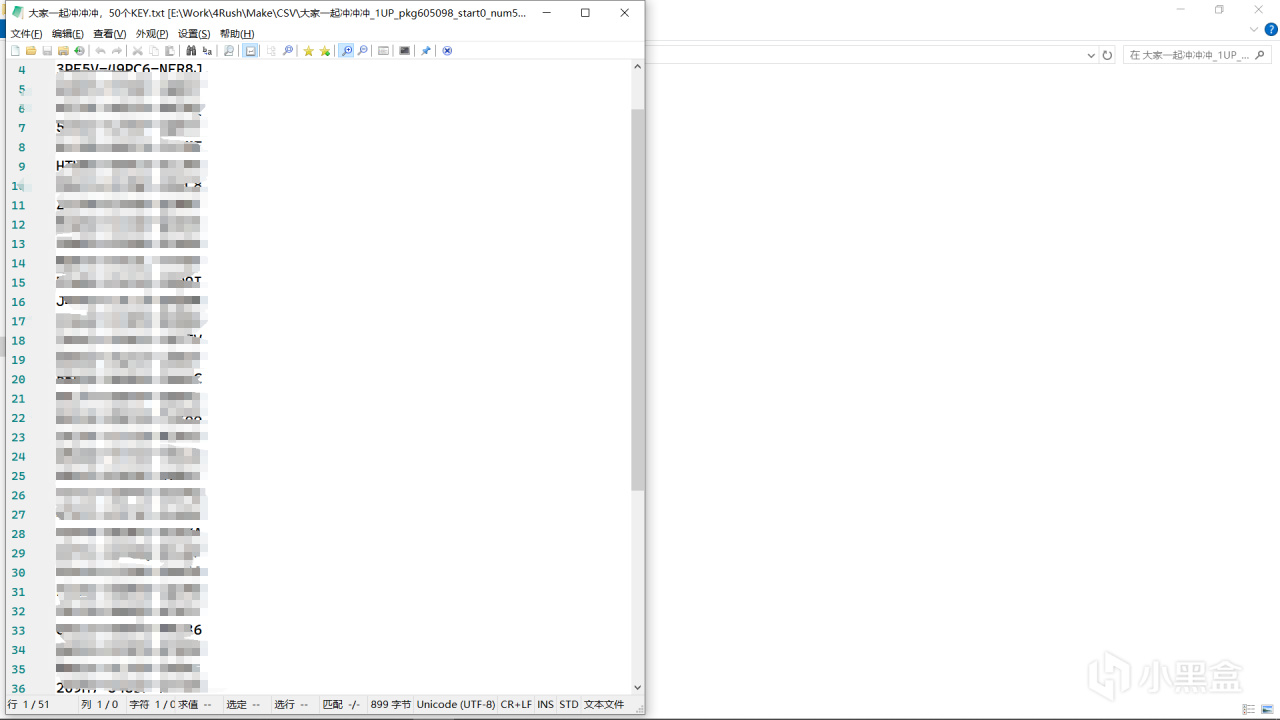Click line number 11 in the margin
Screen dimensions: 1280x720
(19, 205)
